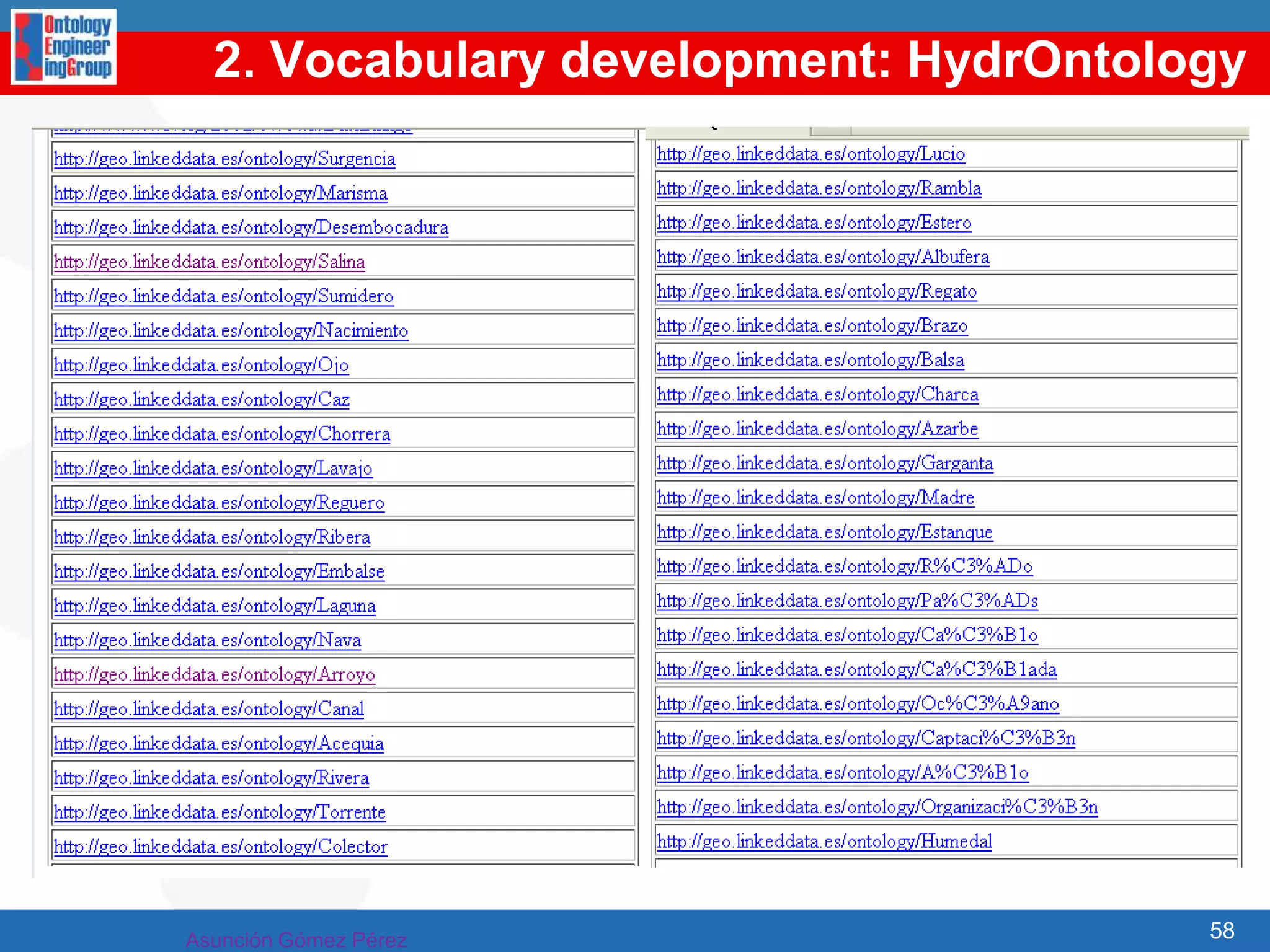This screenshot has width=1270, height=952.
Task: Follow the Nacimiento ontology link
Action: (x=231, y=331)
